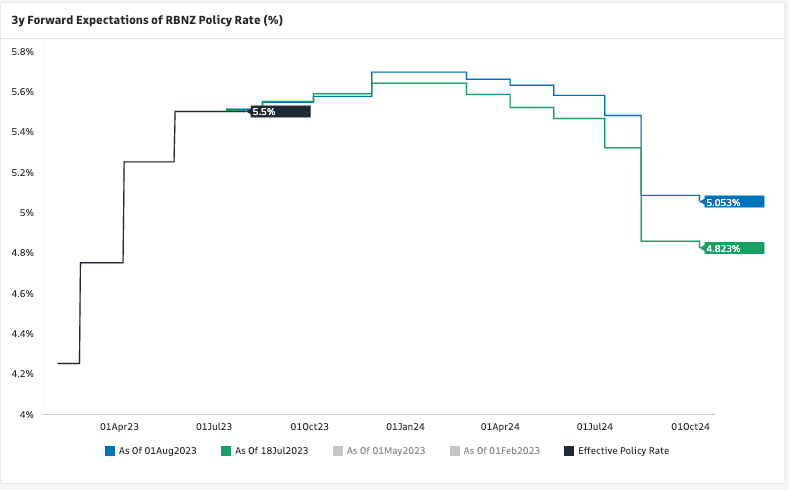Show the As Of 01May2023 series label

(x=386, y=451)
